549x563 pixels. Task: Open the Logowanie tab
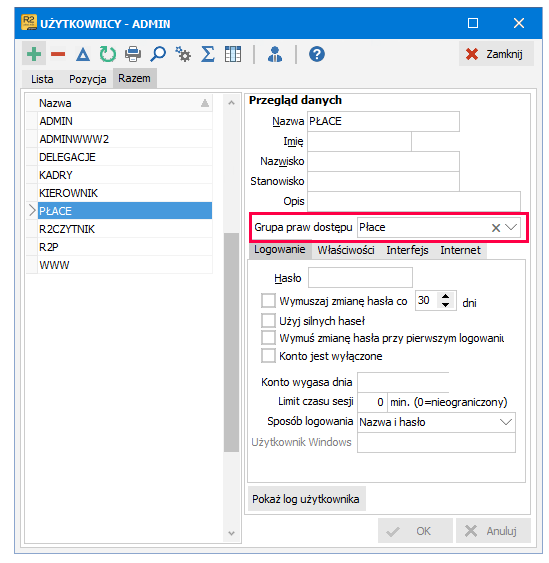pos(280,250)
